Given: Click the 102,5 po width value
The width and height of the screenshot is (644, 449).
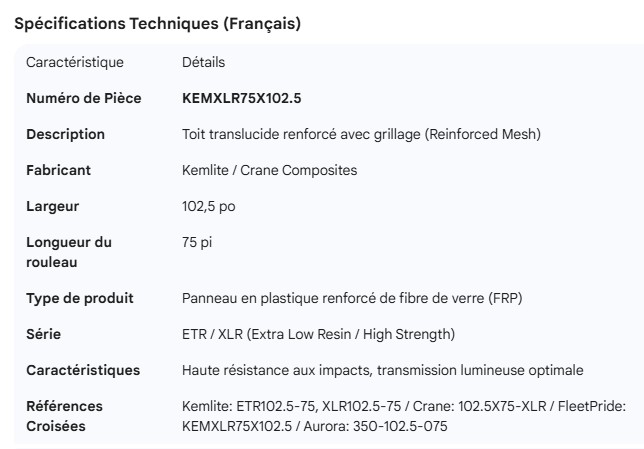Looking at the screenshot, I should point(209,206).
